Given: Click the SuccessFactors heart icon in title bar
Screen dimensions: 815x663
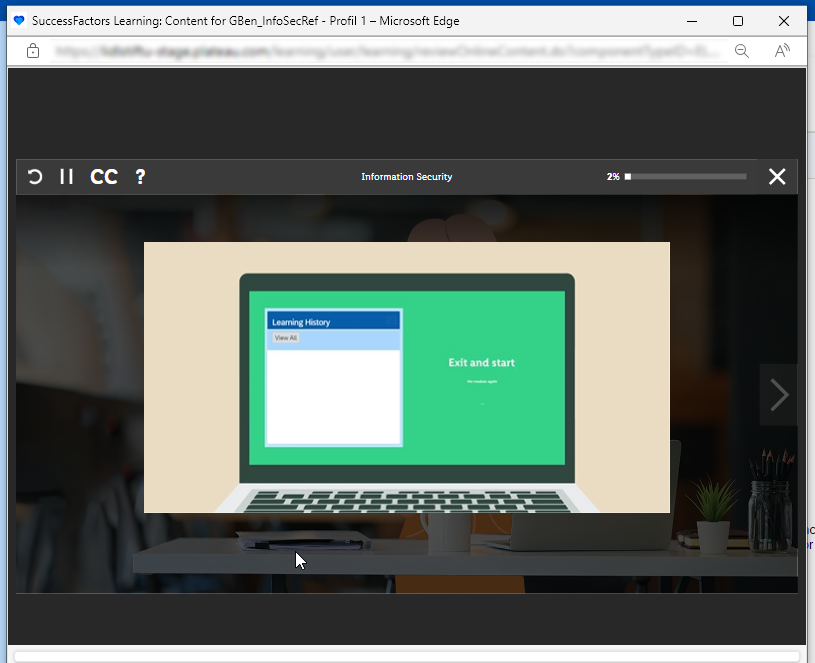Looking at the screenshot, I should tap(19, 21).
